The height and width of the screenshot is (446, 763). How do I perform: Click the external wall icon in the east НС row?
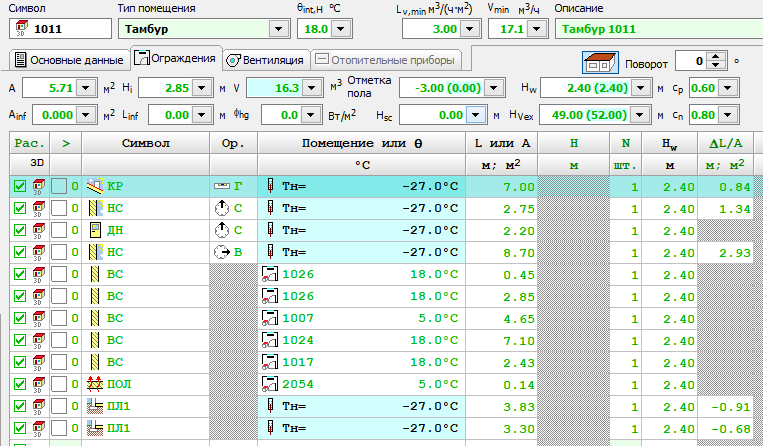(x=95, y=252)
